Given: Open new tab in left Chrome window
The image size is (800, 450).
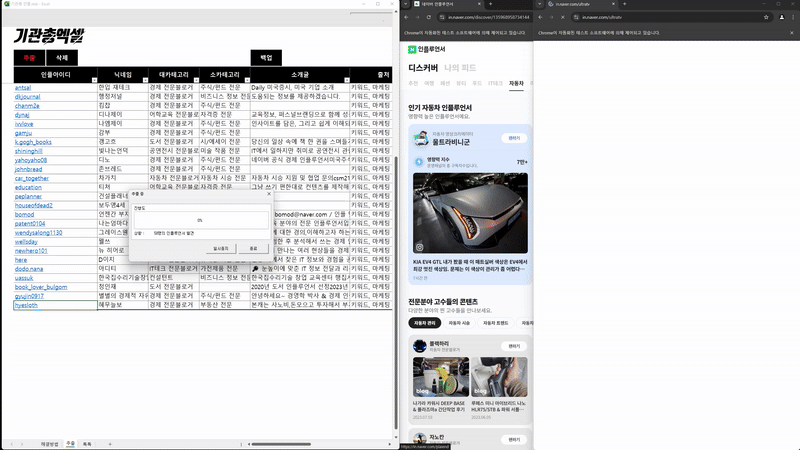Looking at the screenshot, I should pos(490,4).
